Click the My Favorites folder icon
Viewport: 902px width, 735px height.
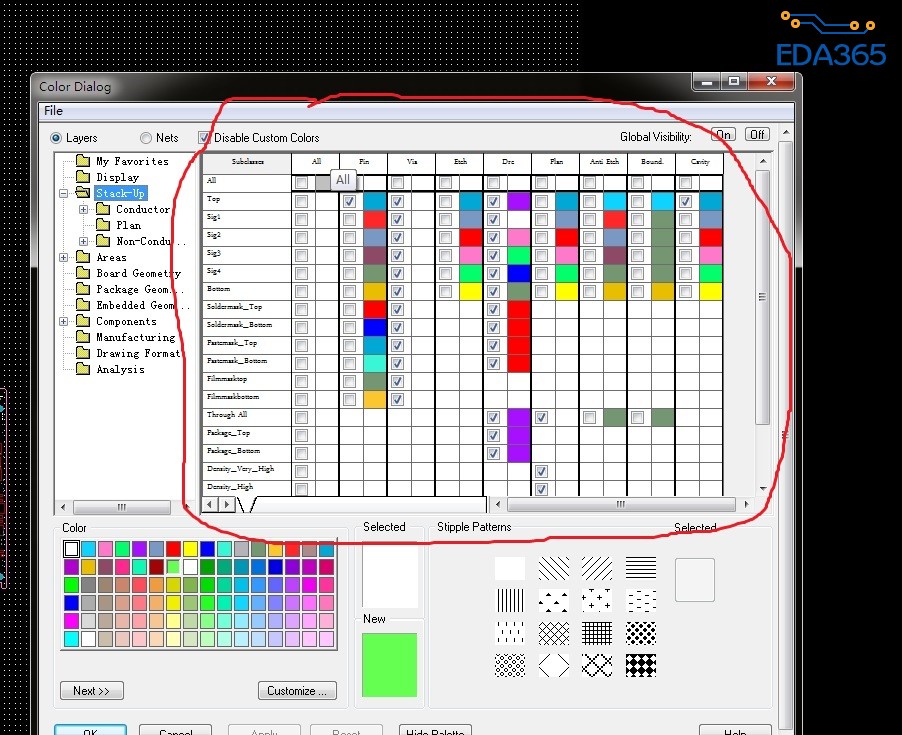point(83,160)
